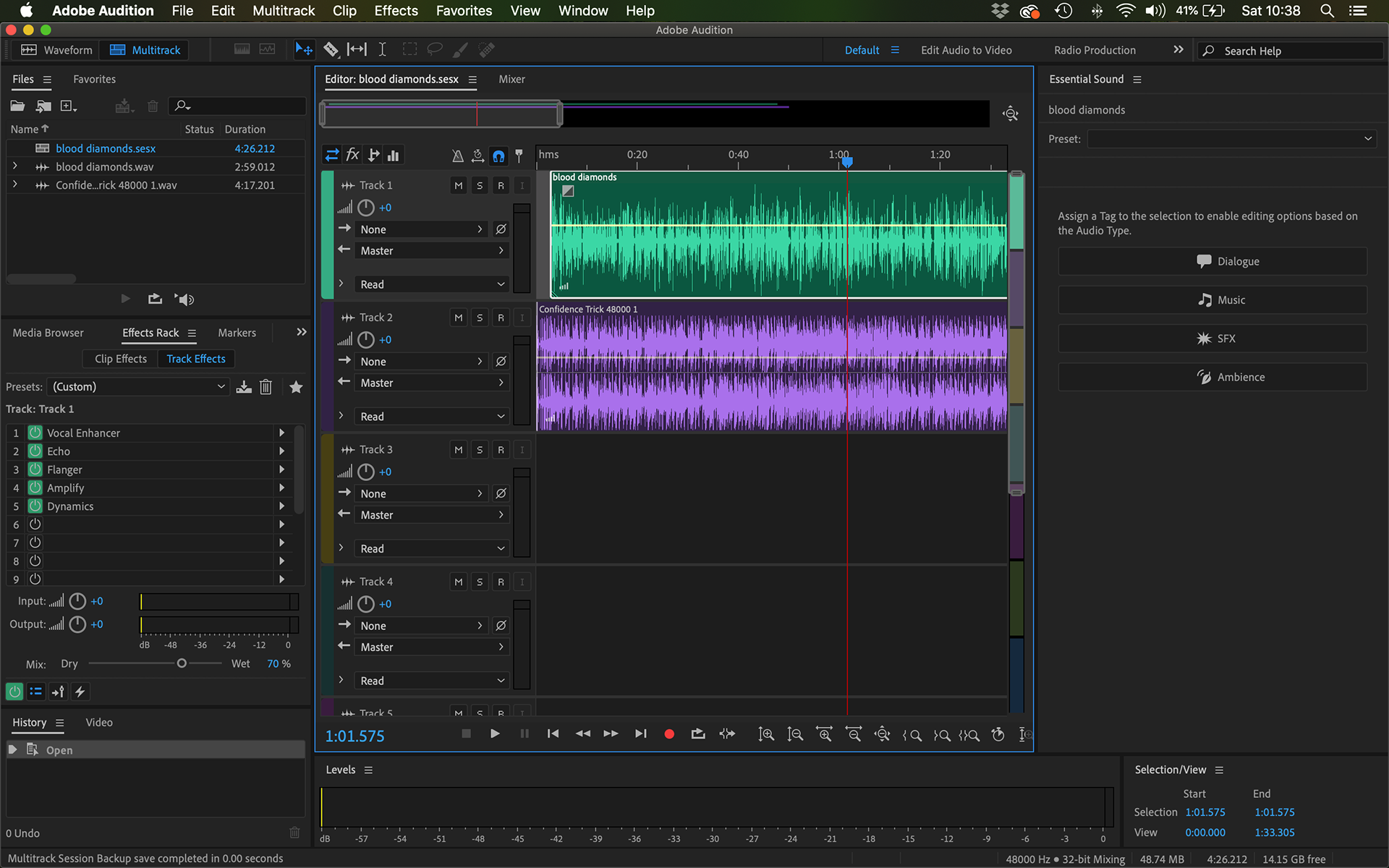Open file icon in Files panel
Screen dimensions: 1389x868
point(17,106)
